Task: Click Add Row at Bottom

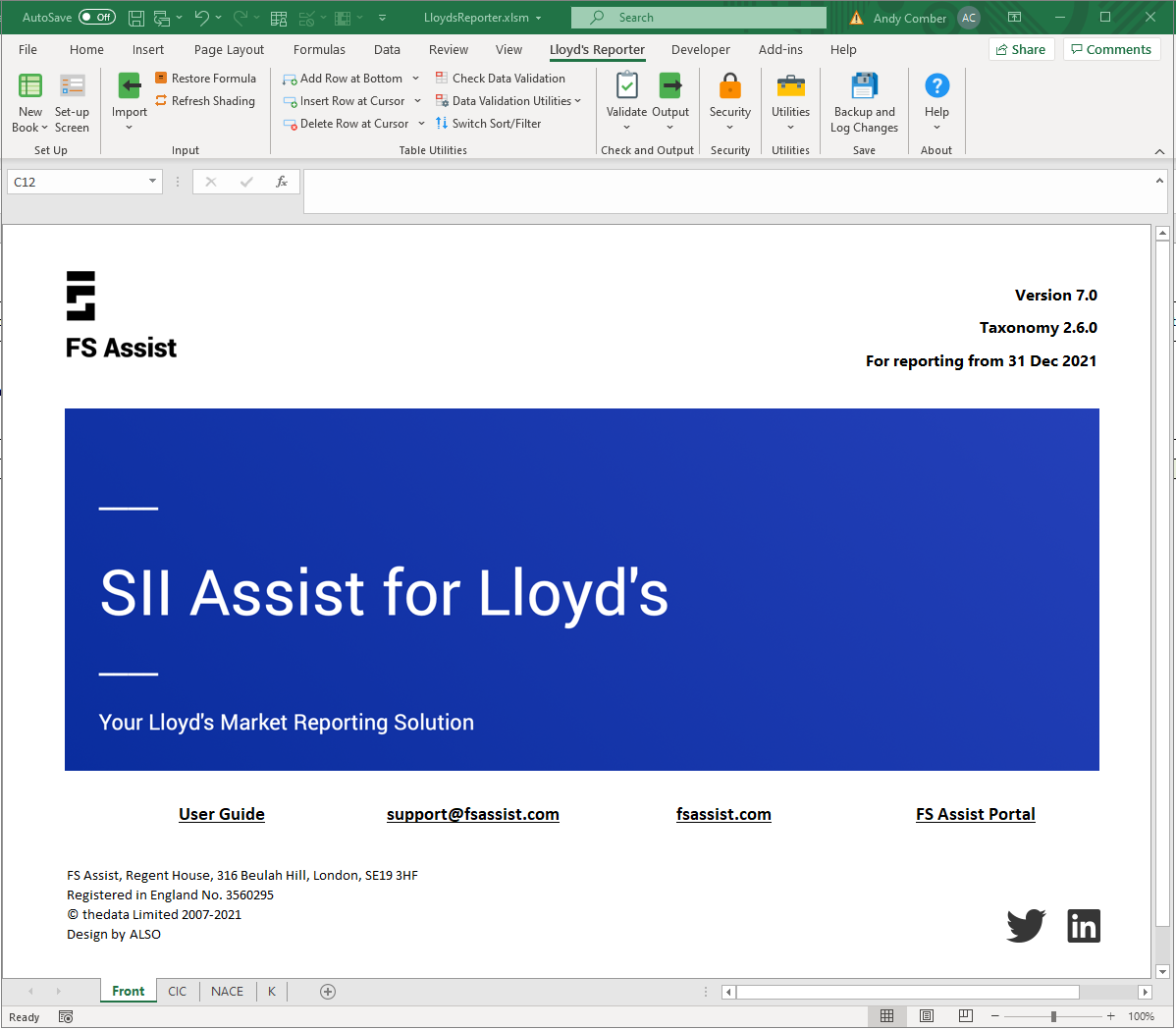Action: click(343, 78)
